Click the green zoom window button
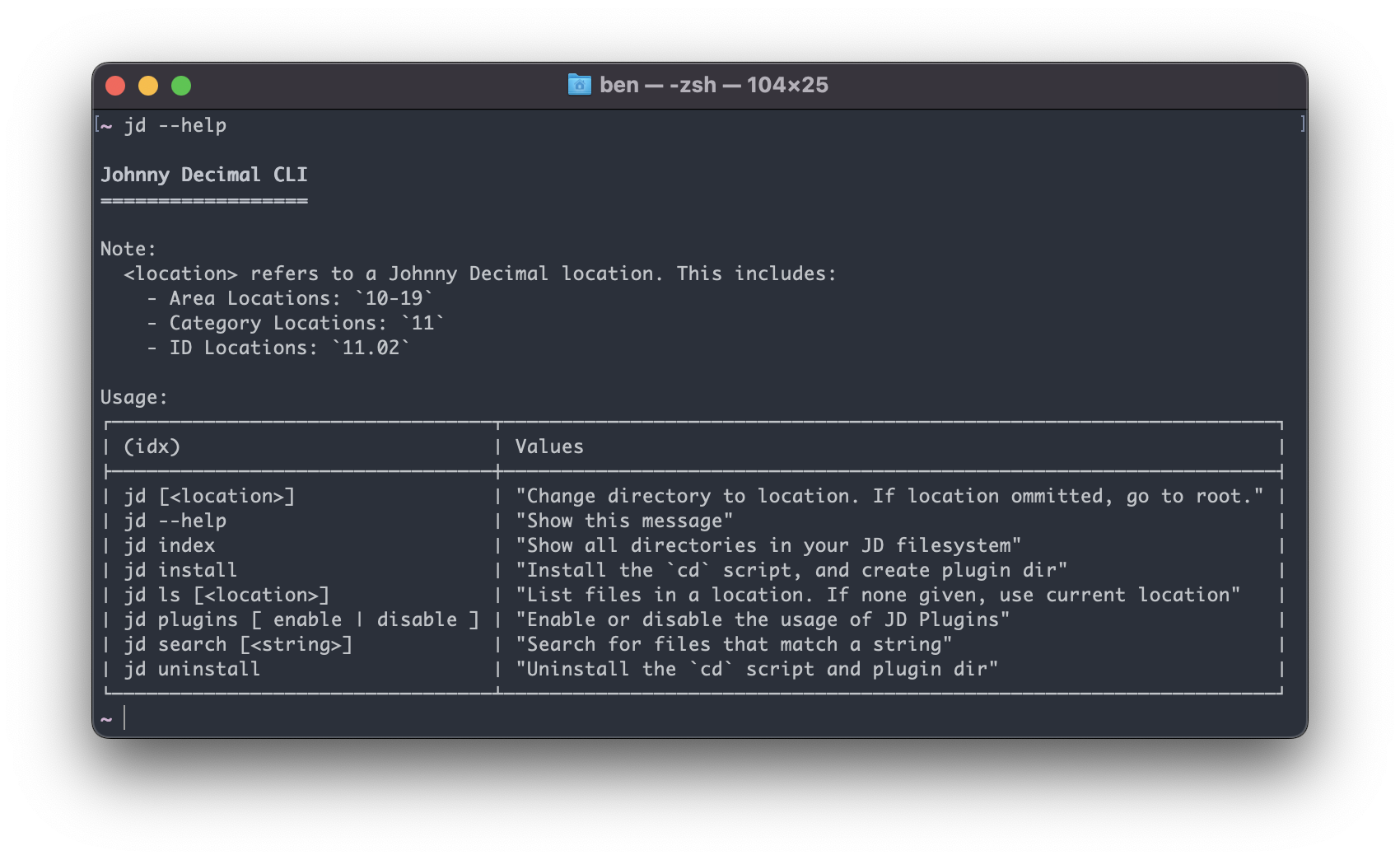This screenshot has width=1400, height=860. [x=181, y=86]
